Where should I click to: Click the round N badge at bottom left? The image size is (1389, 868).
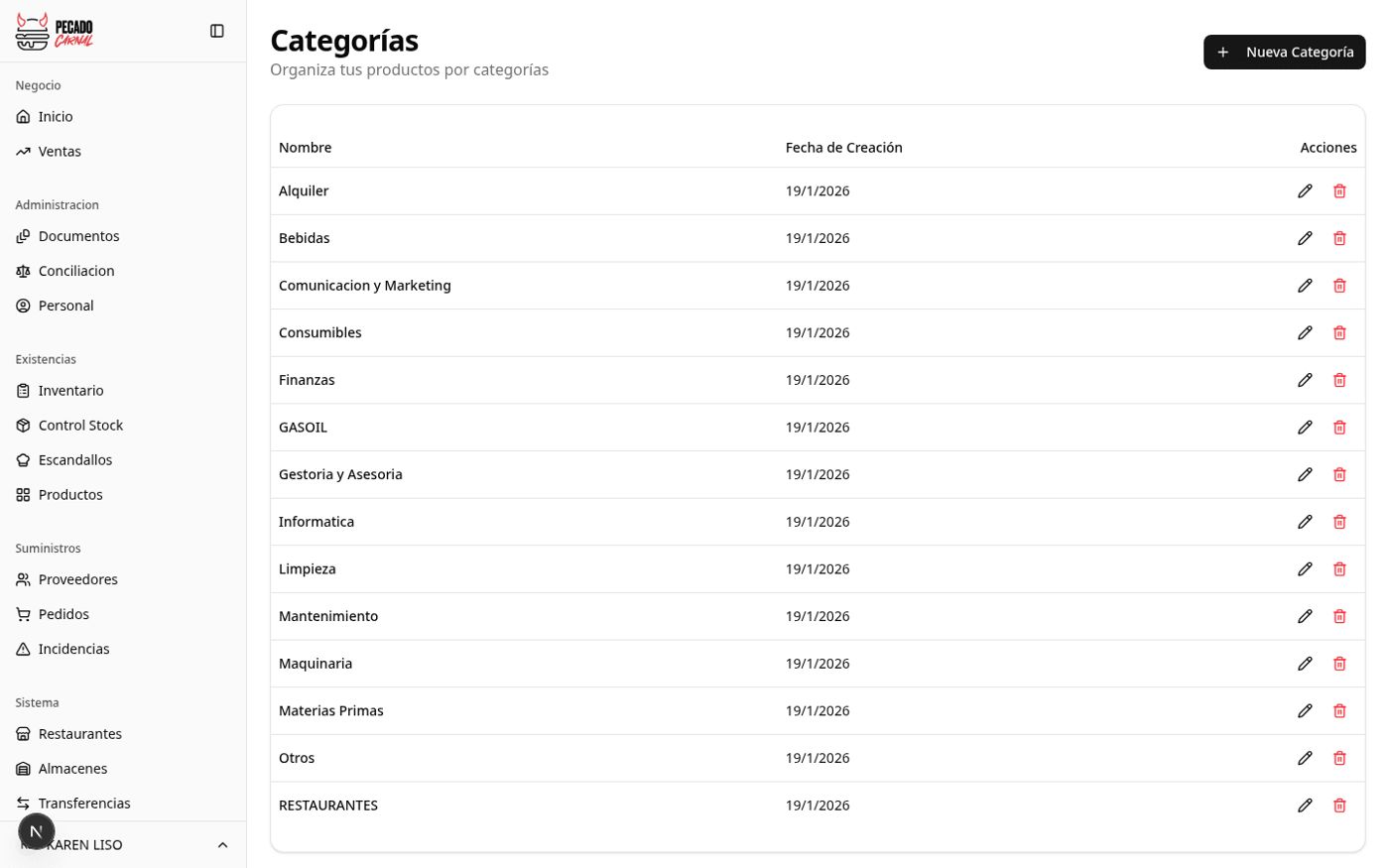pos(37,831)
